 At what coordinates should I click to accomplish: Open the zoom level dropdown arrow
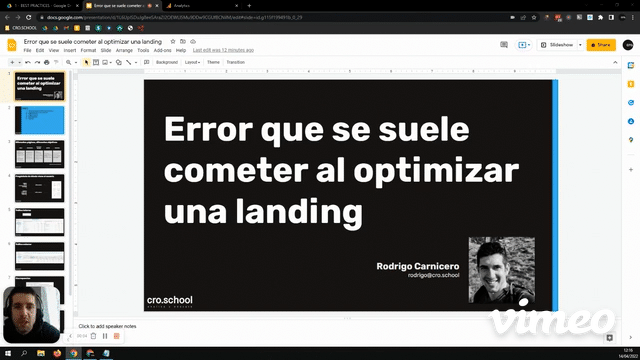[76, 62]
